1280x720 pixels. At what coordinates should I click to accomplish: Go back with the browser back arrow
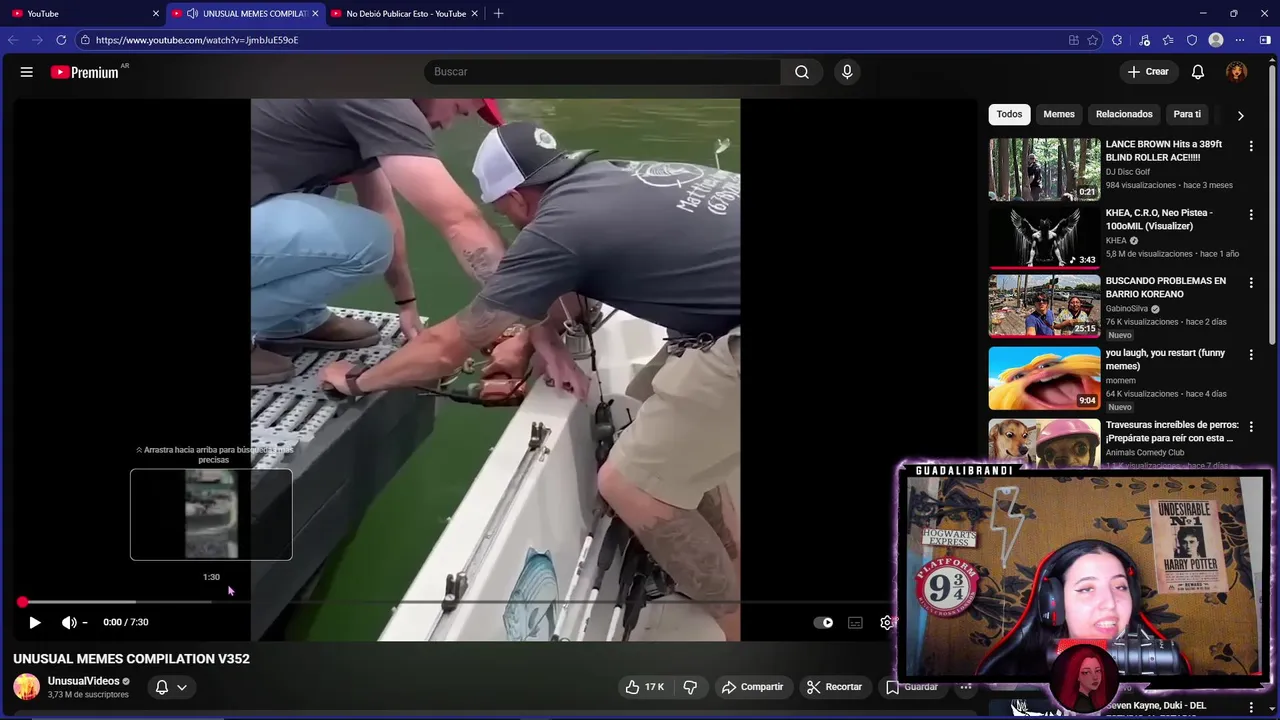13,40
